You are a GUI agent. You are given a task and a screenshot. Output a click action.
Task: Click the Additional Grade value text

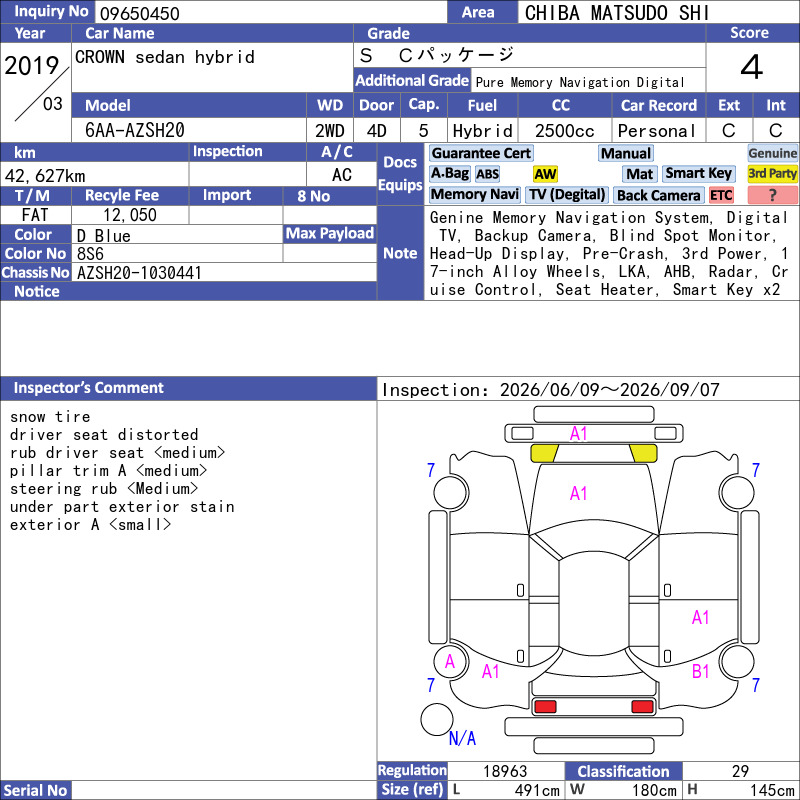click(x=580, y=82)
